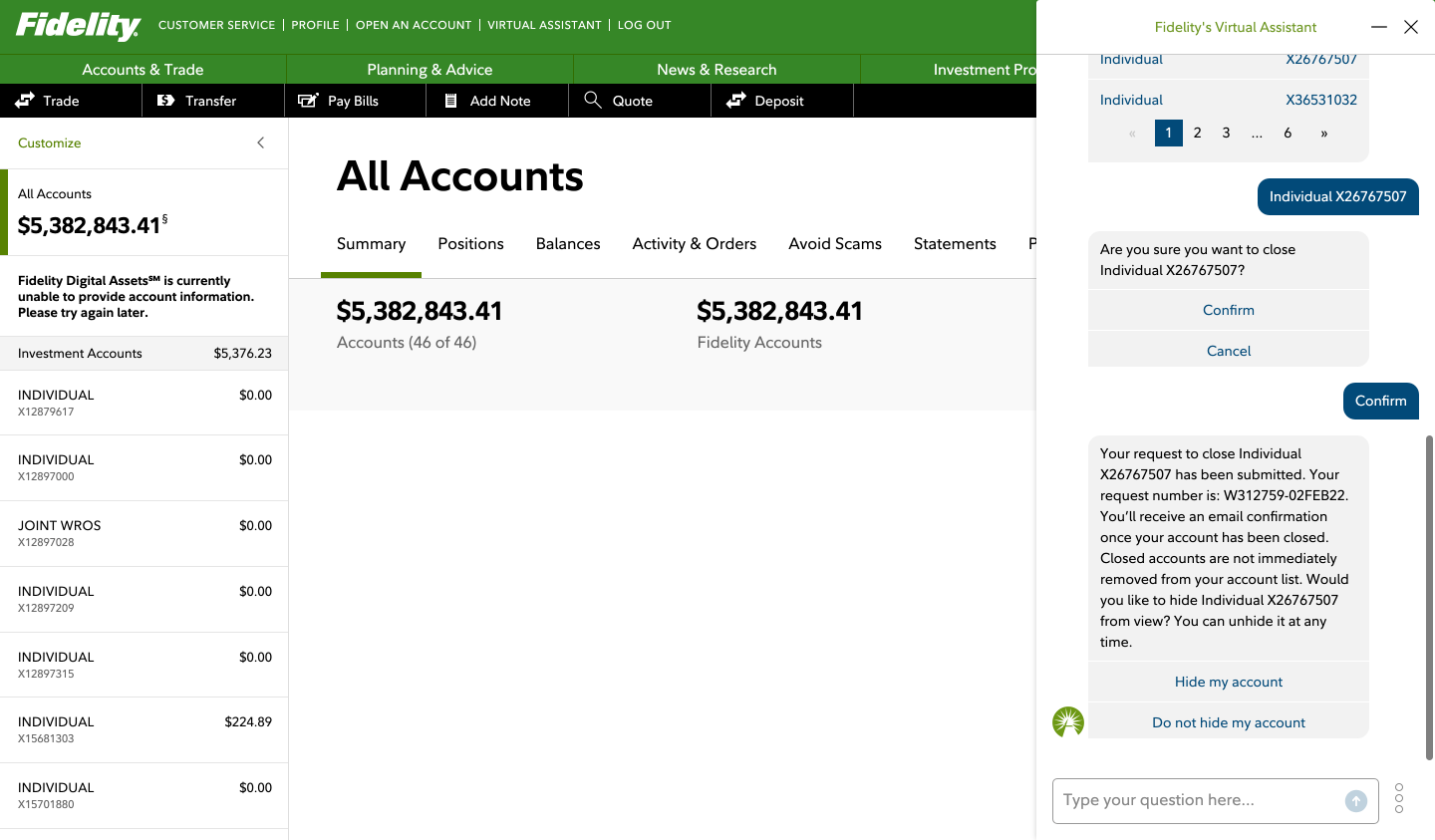This screenshot has width=1435, height=840.
Task: Click the Deposit toolbar button
Action: (x=782, y=101)
